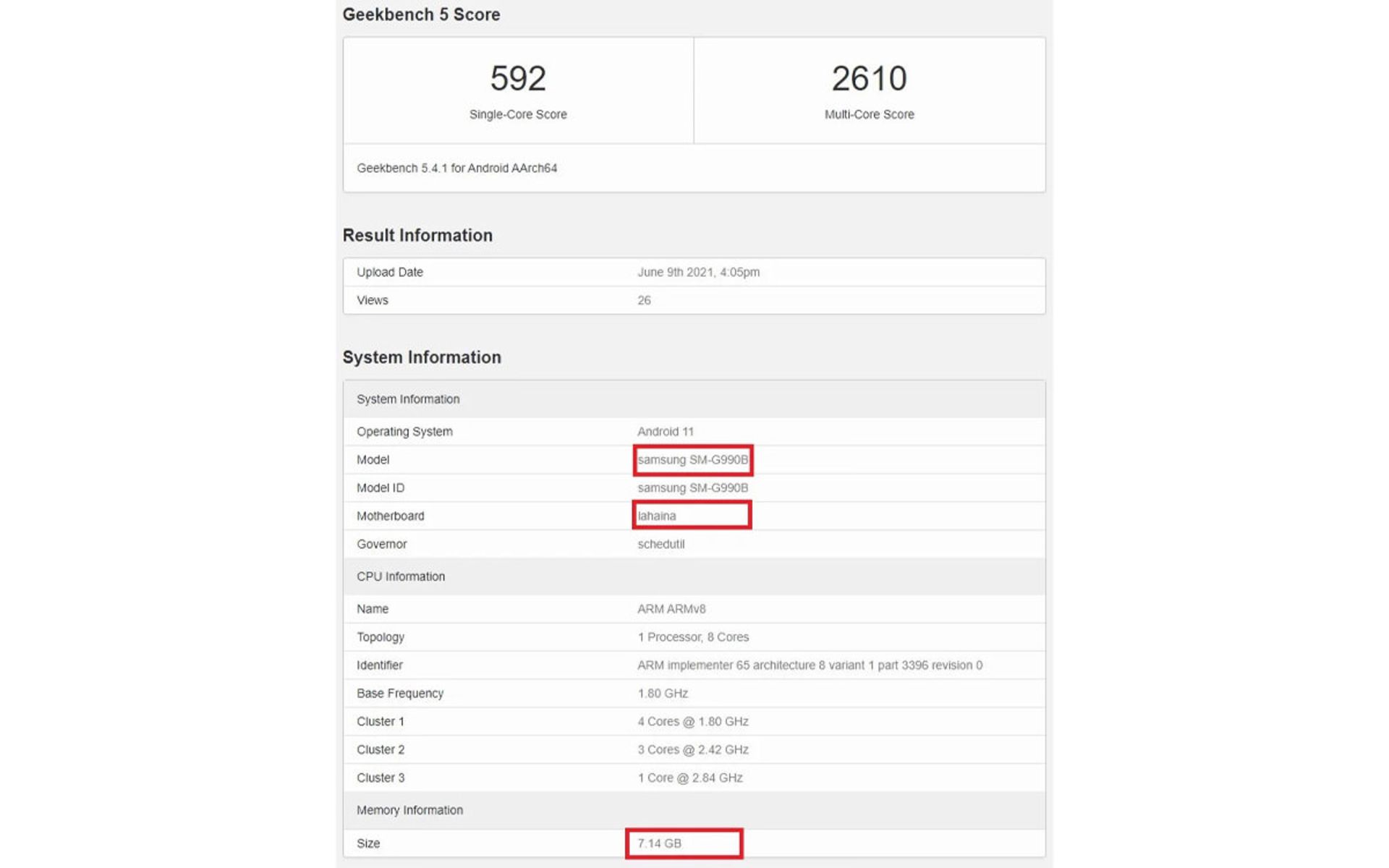Click the schedutil governor value
This screenshot has height=868, width=1389.
660,544
